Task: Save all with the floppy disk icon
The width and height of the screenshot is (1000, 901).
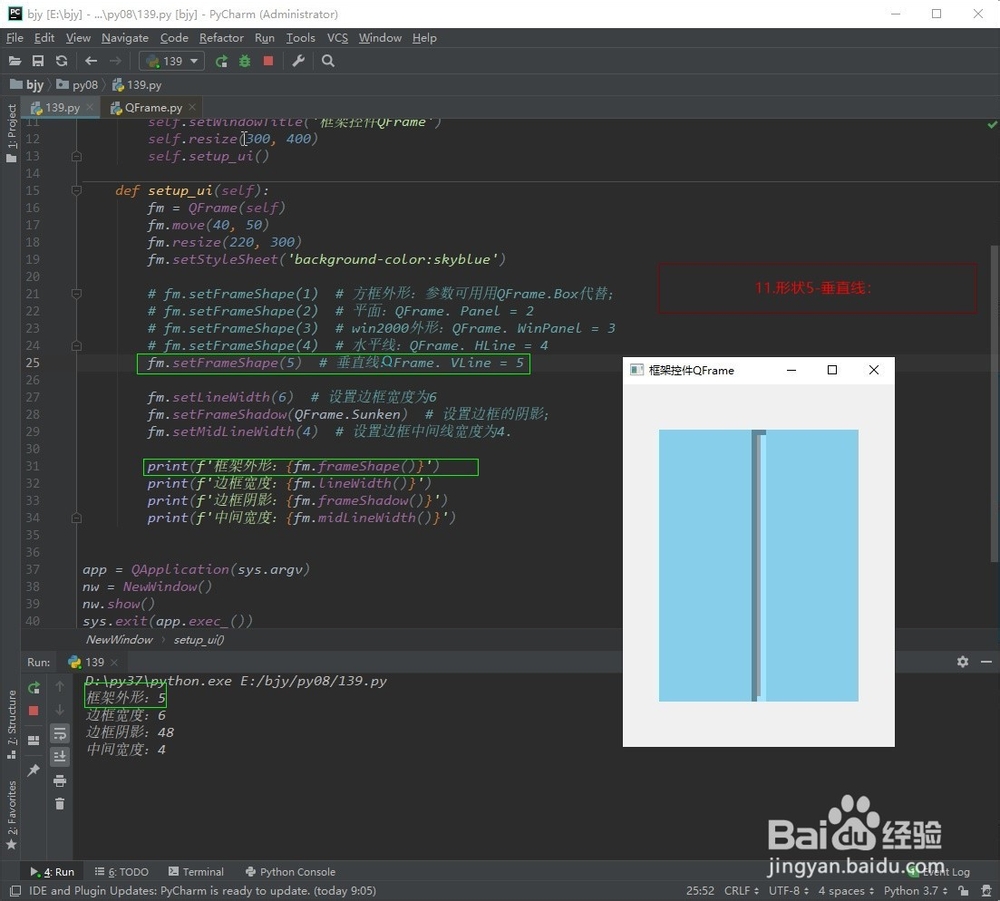Action: point(38,61)
